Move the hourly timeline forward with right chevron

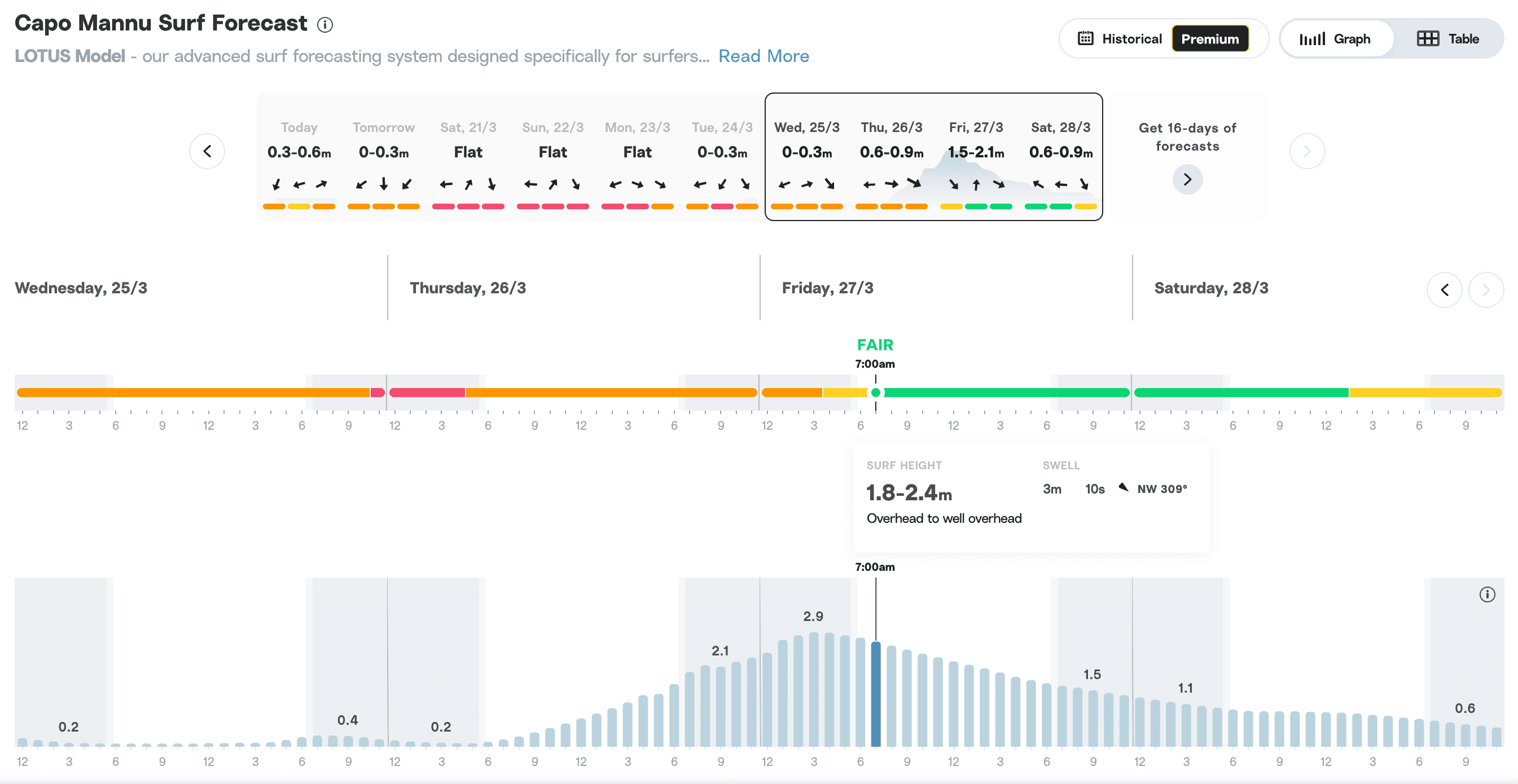coord(1486,290)
